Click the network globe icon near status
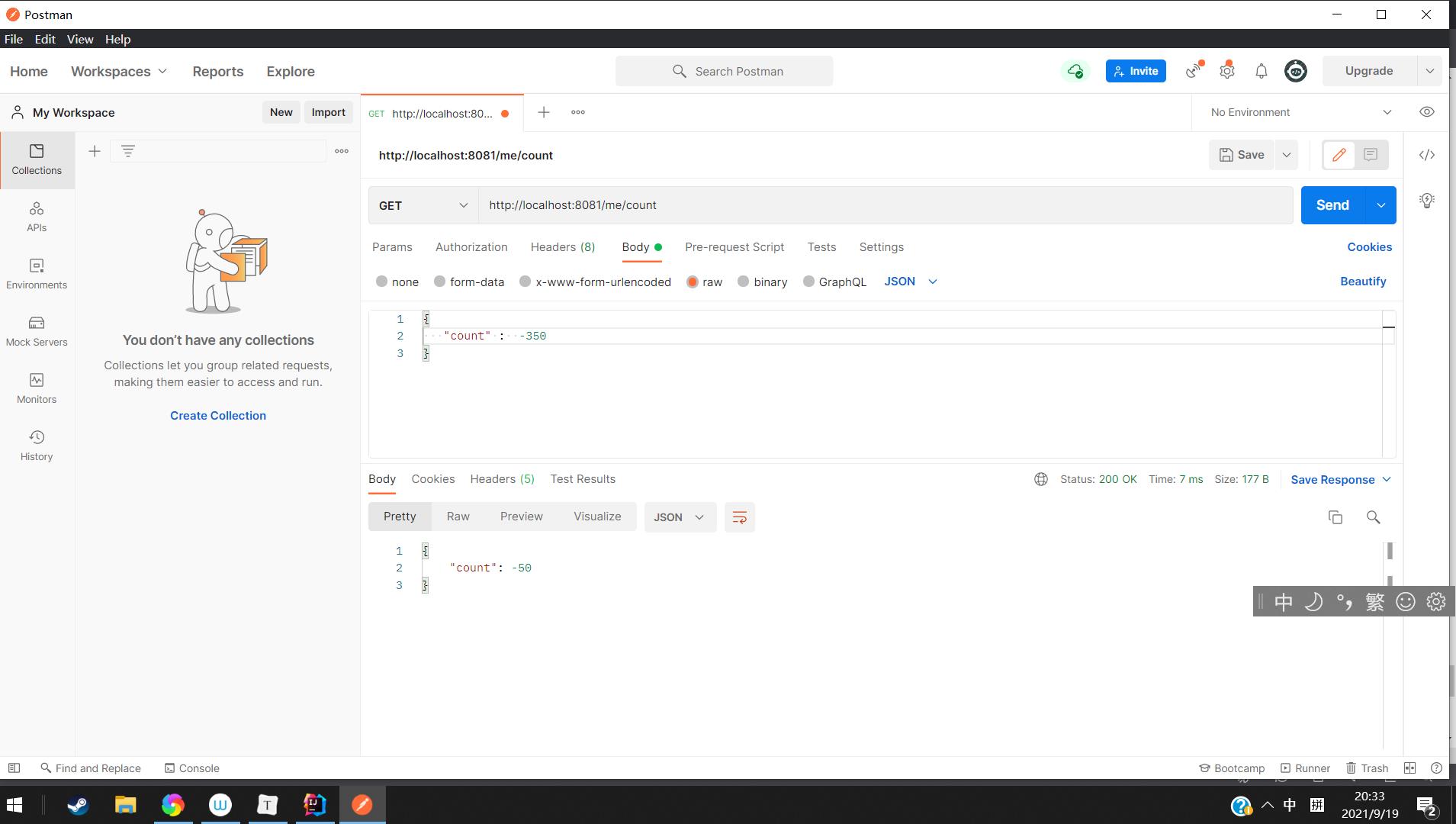Screen dimensions: 1456x824 (x=1041, y=479)
